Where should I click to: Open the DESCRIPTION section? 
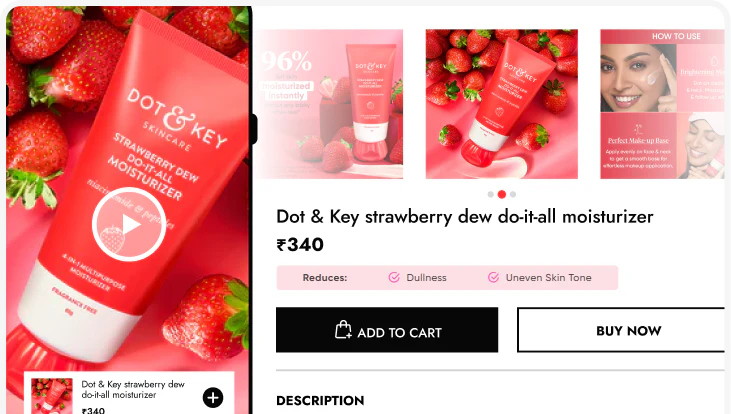(x=320, y=400)
